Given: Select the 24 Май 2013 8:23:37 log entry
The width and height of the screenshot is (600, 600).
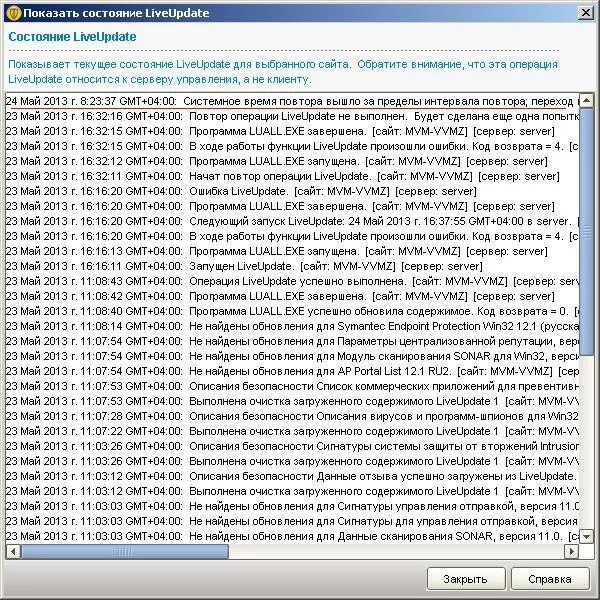Looking at the screenshot, I should click(292, 101).
